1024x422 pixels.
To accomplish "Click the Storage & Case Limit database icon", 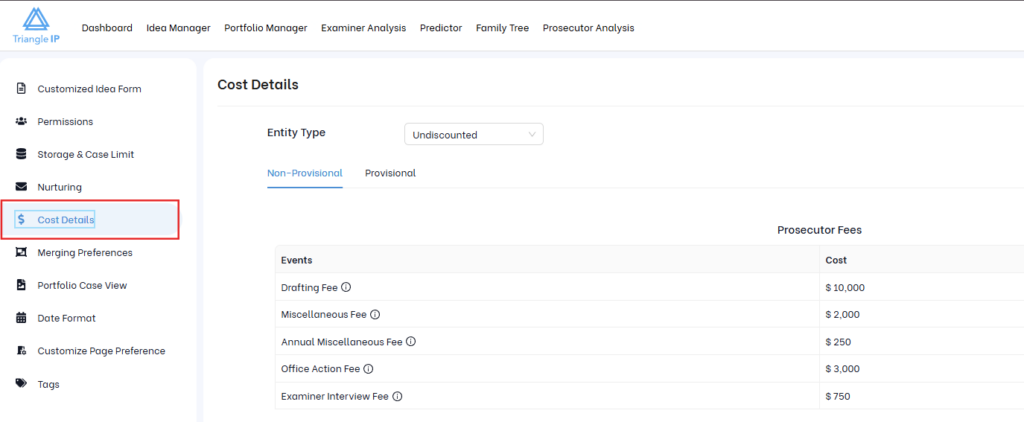I will click(x=21, y=155).
